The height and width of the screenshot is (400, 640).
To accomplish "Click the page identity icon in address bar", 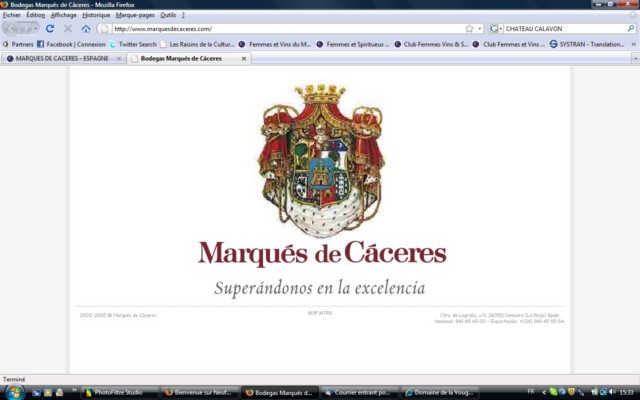I will point(104,29).
